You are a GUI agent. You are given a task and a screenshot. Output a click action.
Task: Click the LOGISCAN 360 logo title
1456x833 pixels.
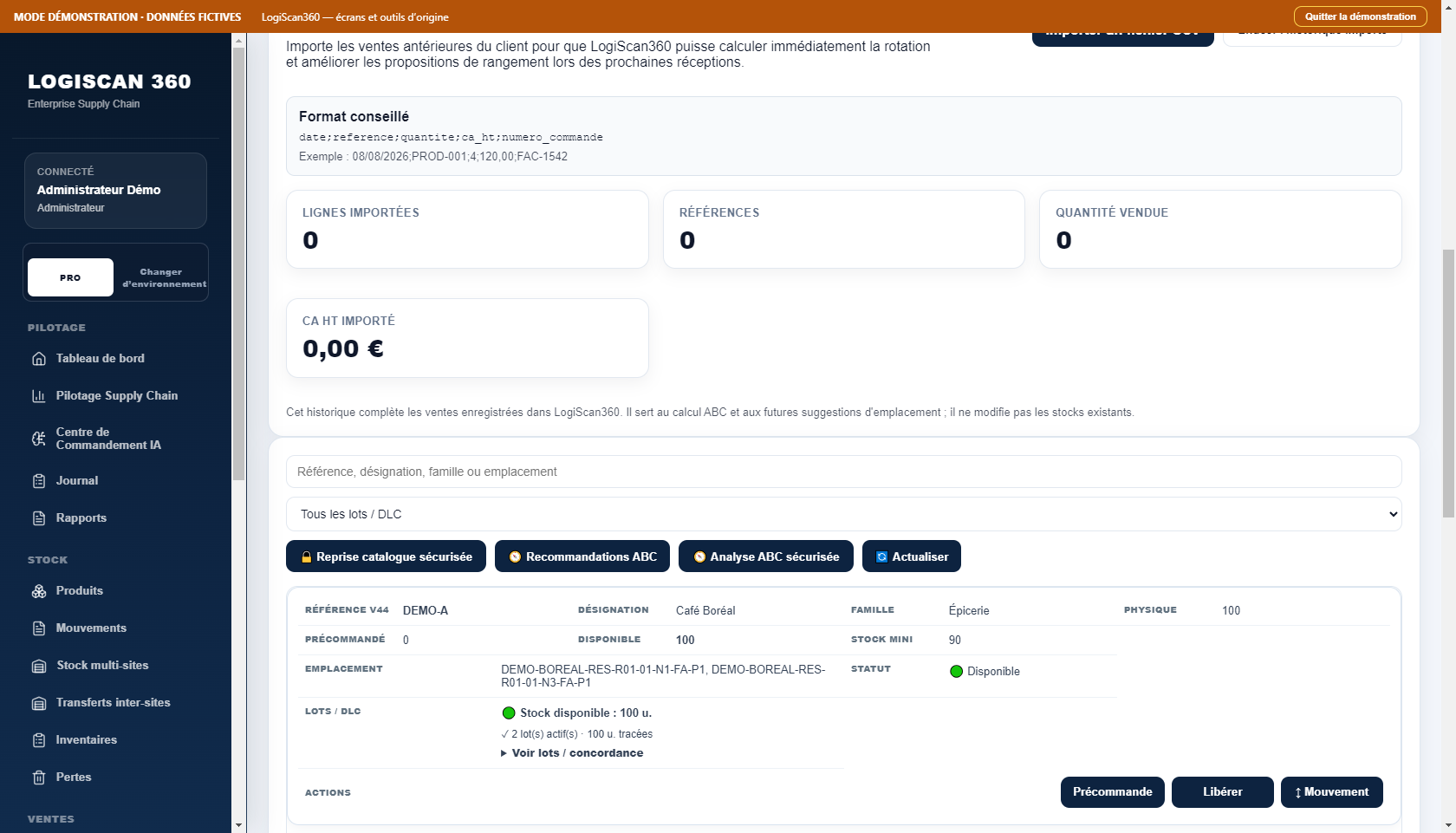click(109, 81)
